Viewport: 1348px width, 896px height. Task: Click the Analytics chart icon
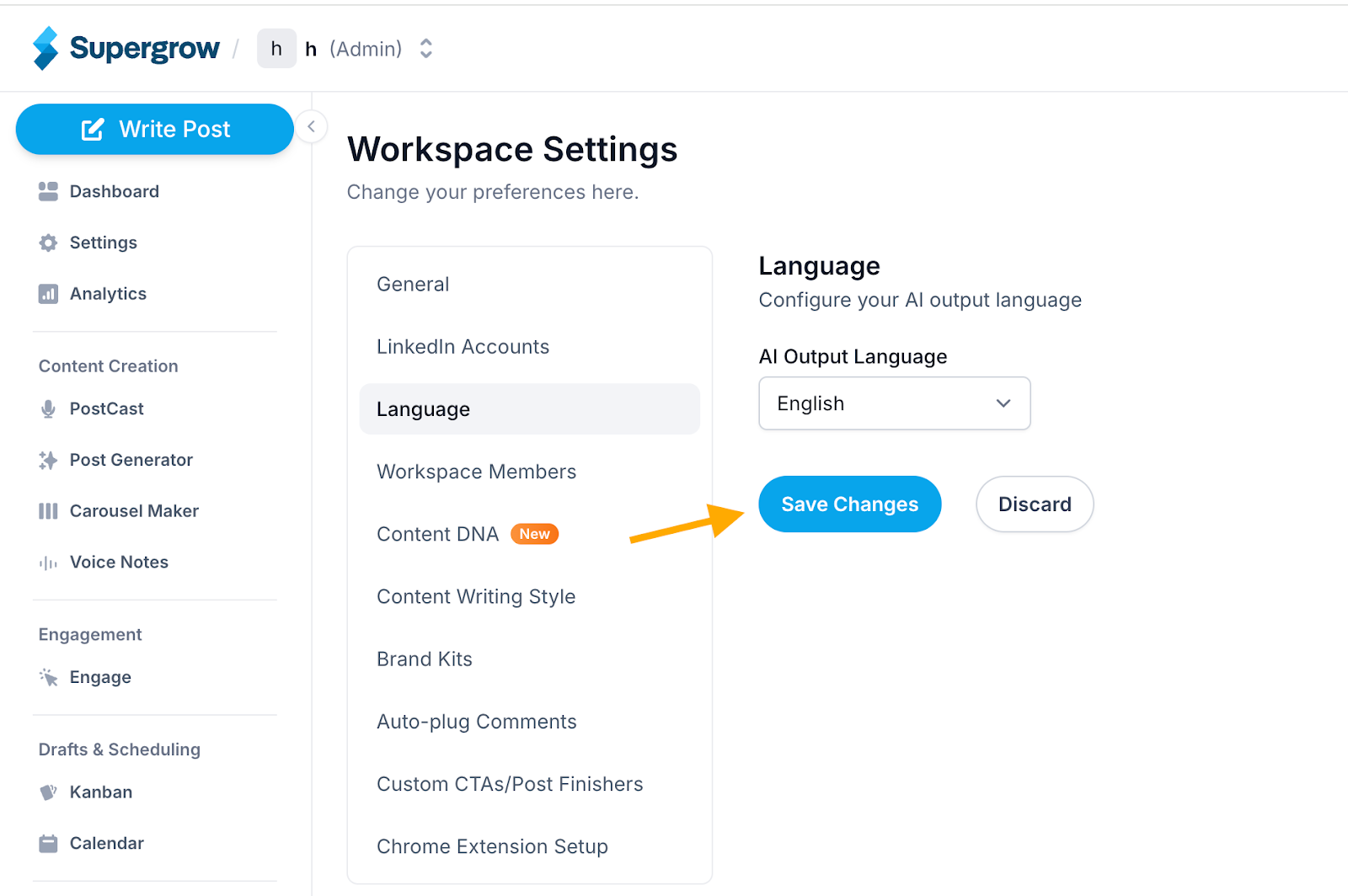point(48,294)
